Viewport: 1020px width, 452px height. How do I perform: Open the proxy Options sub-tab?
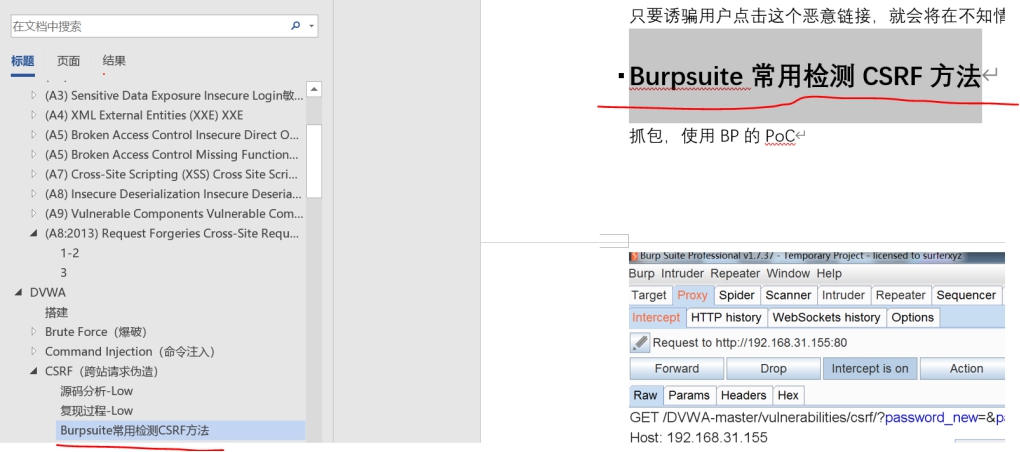913,317
